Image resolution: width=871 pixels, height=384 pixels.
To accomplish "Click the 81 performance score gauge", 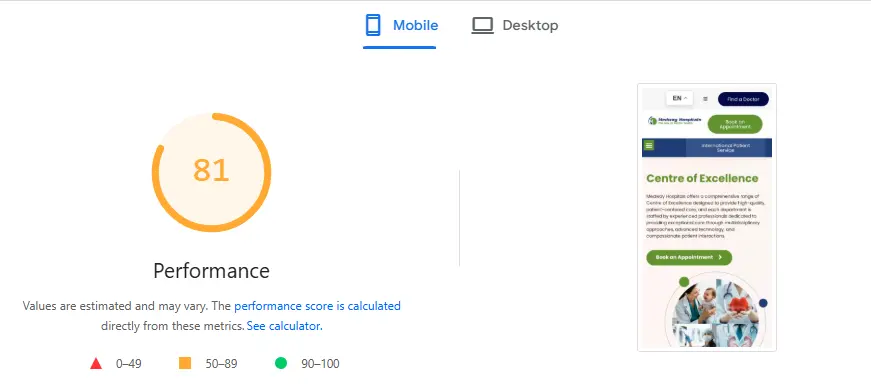I will click(x=211, y=172).
